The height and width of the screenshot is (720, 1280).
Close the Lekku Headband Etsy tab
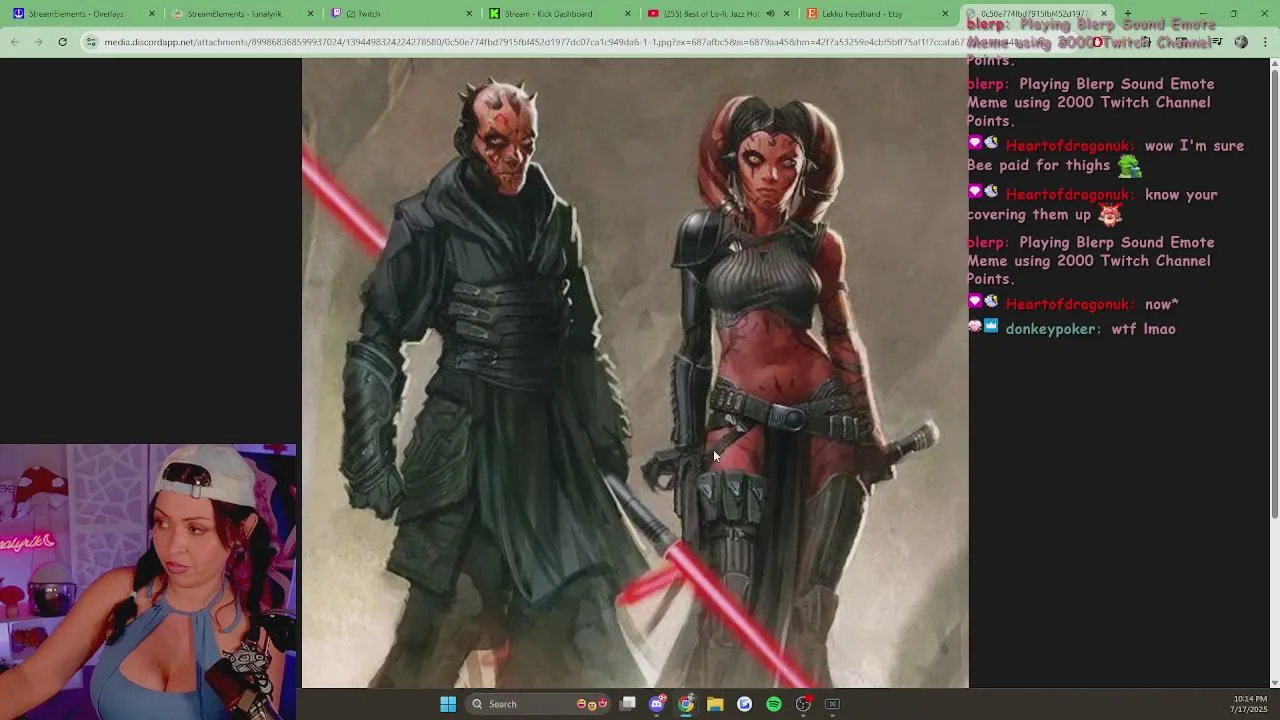coord(945,14)
